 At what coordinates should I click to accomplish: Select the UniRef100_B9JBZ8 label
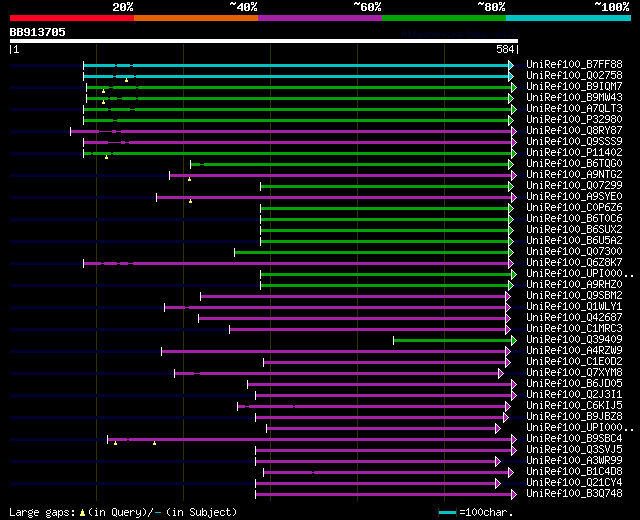[x=574, y=417]
